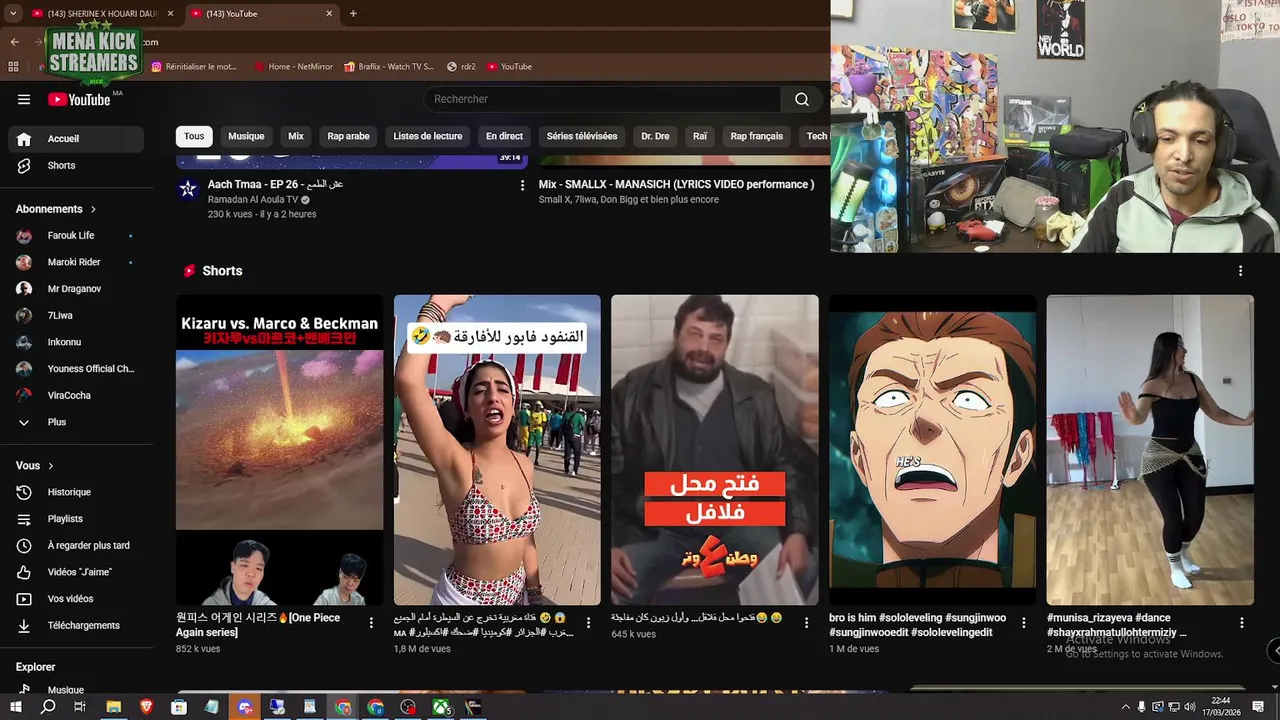The height and width of the screenshot is (720, 1280).
Task: Open the Xbox app from the taskbar
Action: click(x=440, y=707)
